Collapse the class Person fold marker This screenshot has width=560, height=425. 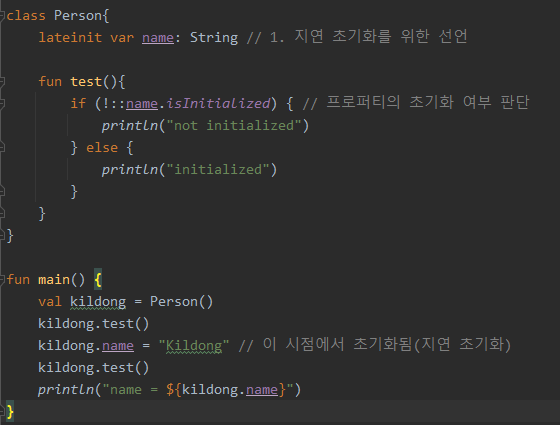(x=2, y=16)
